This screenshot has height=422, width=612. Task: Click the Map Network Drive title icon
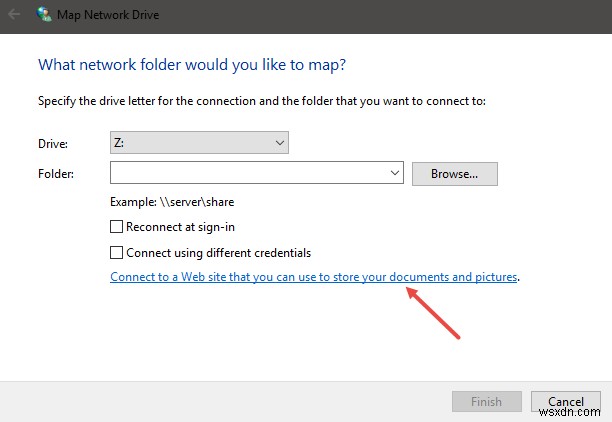[x=45, y=15]
